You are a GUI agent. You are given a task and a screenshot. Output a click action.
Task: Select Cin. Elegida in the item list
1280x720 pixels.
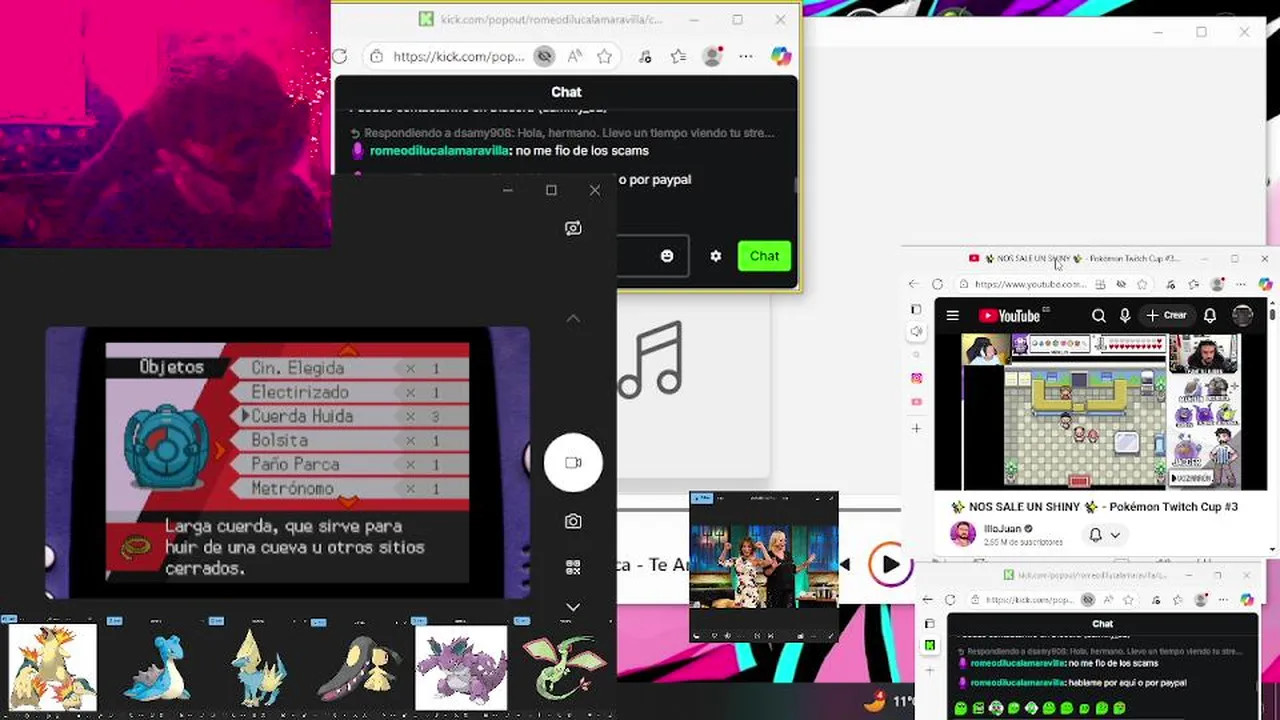349,368
